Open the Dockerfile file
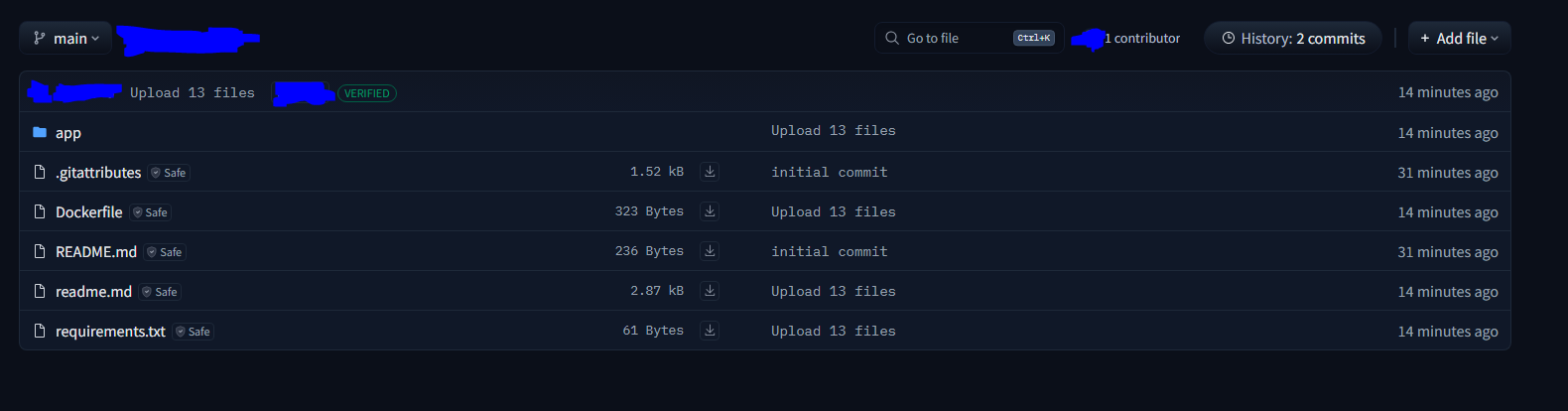This screenshot has height=411, width=1568. click(x=89, y=212)
